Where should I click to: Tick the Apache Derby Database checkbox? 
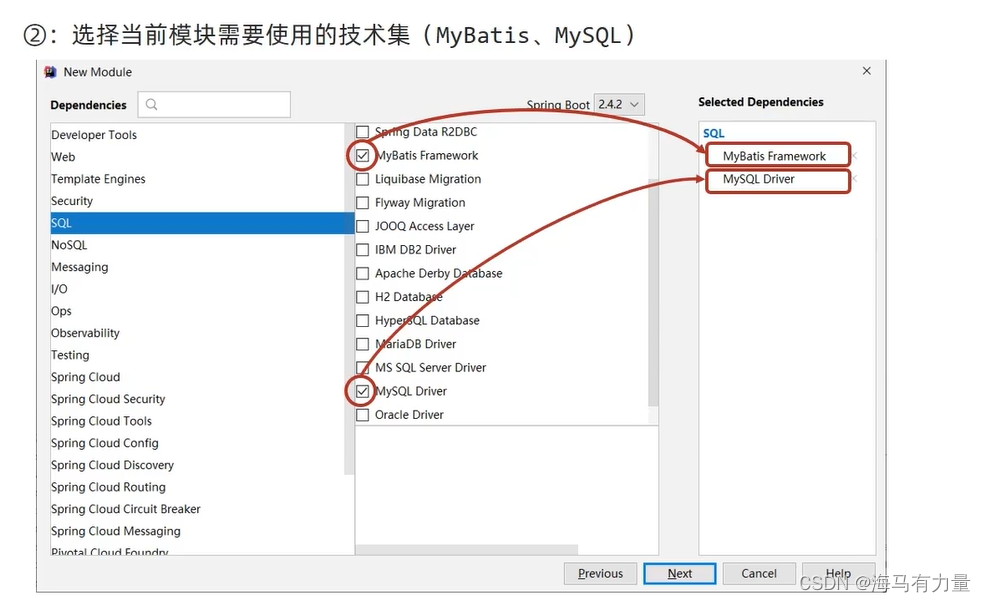click(x=363, y=274)
